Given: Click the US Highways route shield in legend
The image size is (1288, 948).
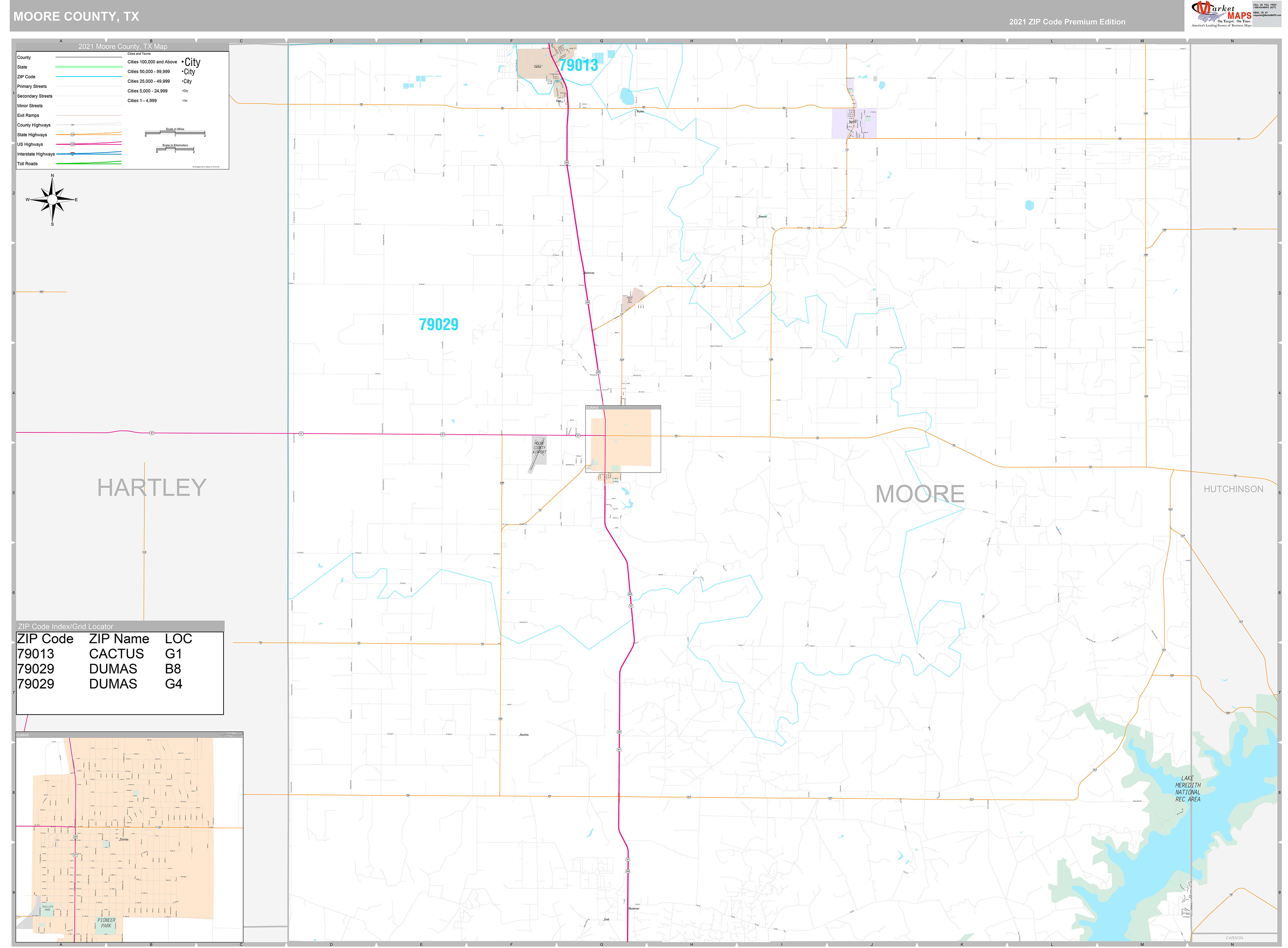Looking at the screenshot, I should [72, 145].
